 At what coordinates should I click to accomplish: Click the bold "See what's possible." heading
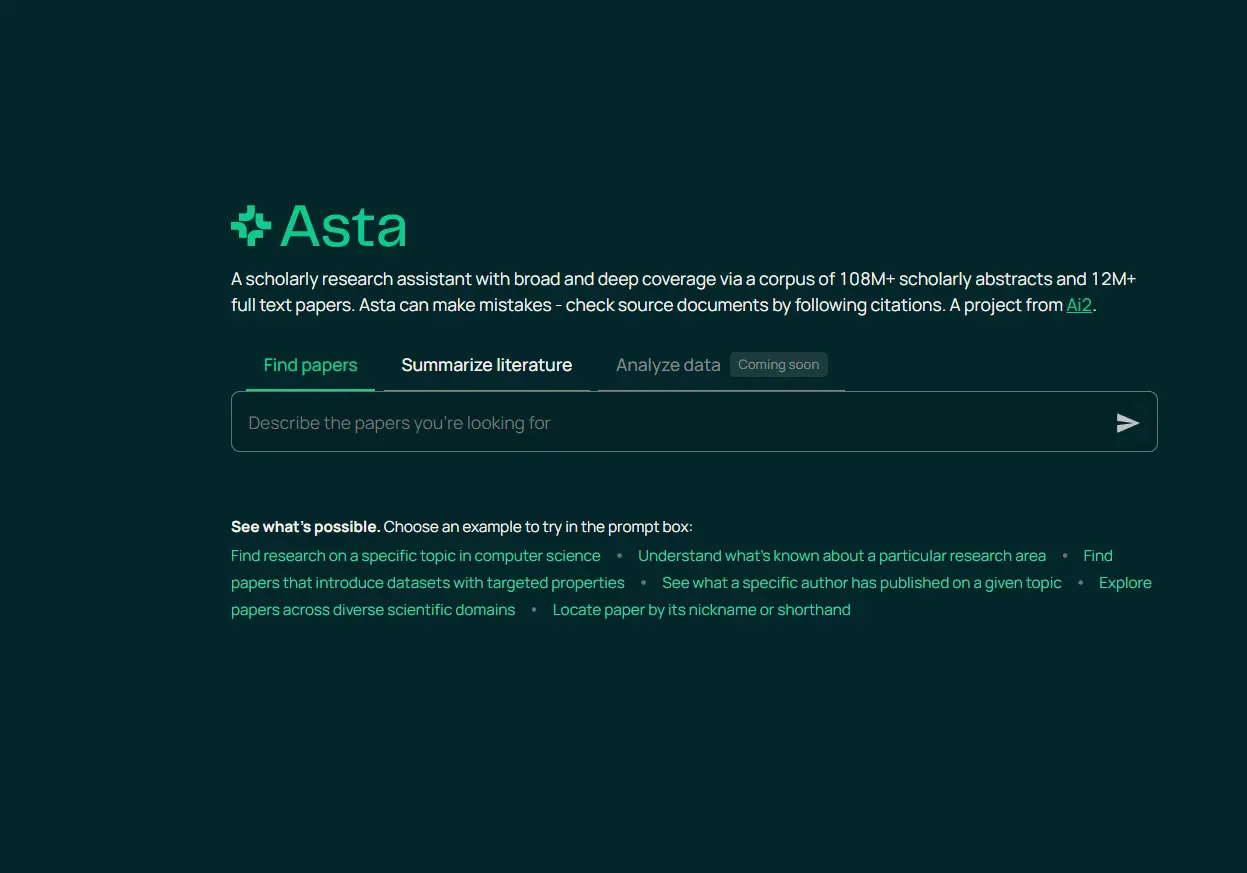pos(305,527)
